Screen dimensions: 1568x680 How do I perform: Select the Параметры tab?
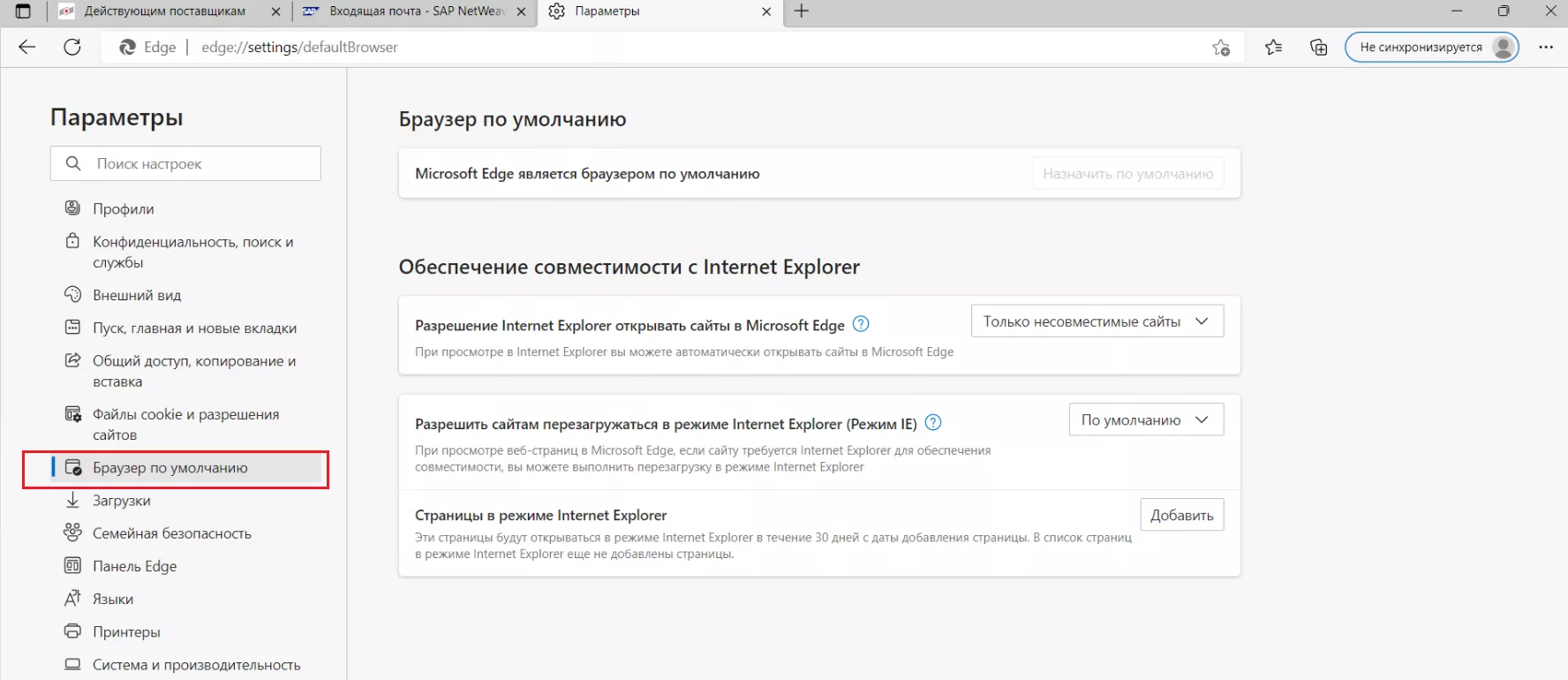pyautogui.click(x=660, y=11)
